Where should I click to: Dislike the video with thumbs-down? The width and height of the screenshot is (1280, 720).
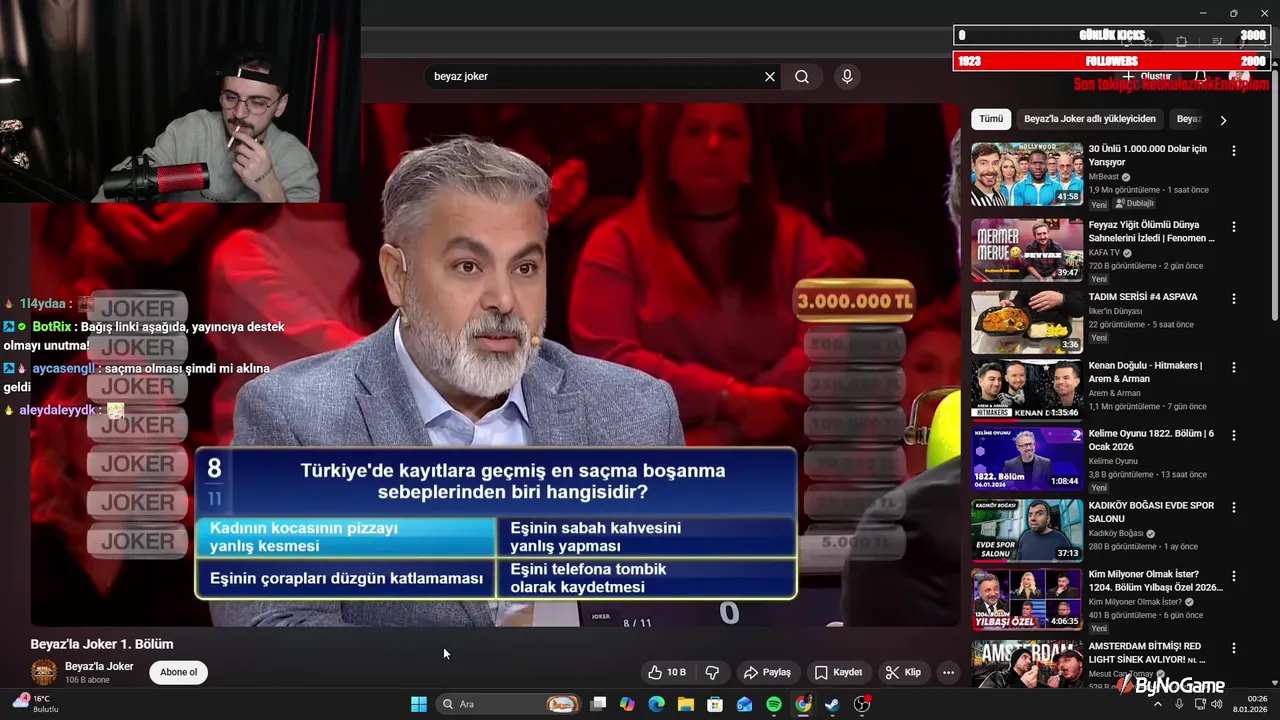(x=713, y=672)
